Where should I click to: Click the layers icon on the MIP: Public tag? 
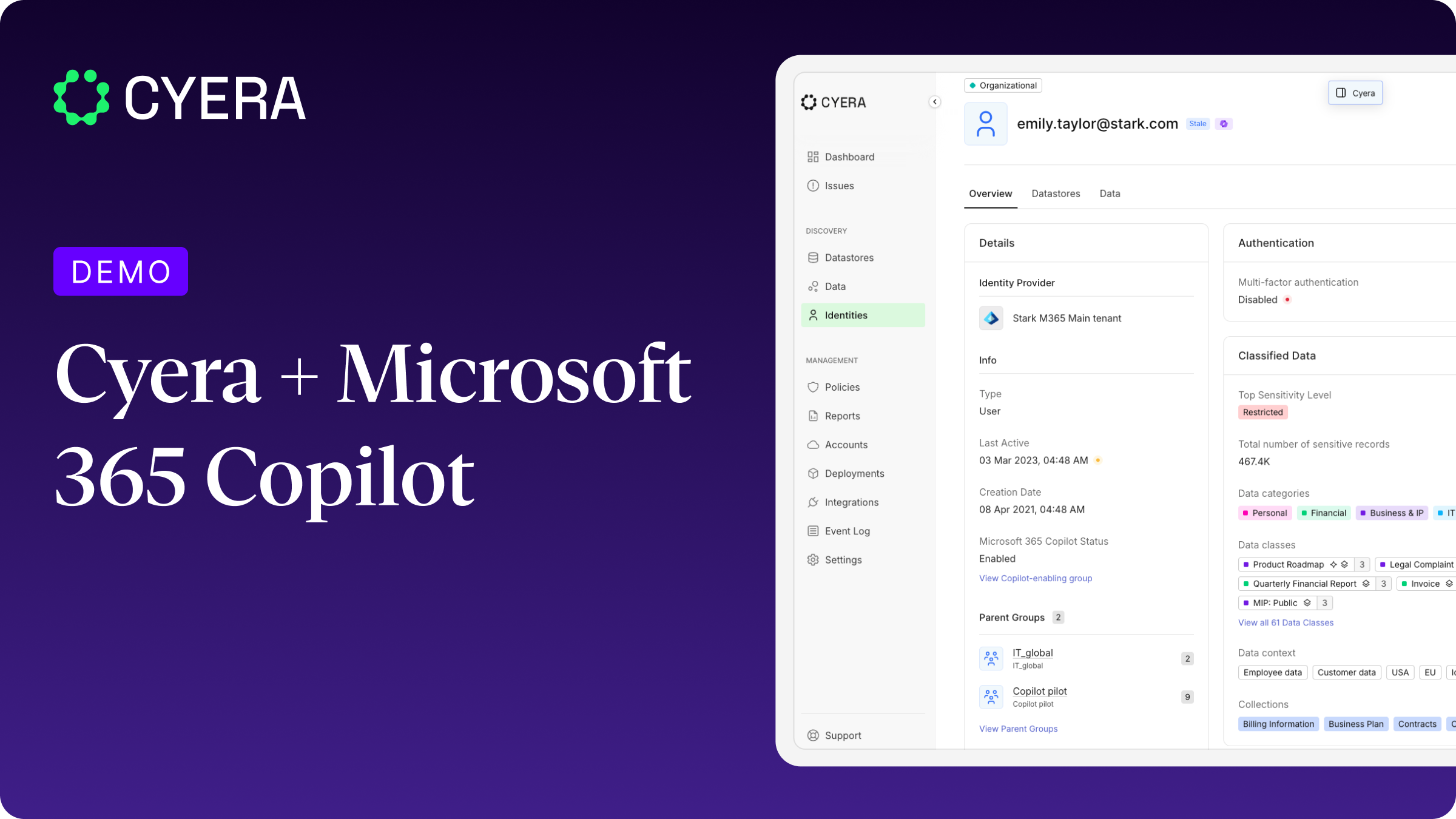point(1307,603)
